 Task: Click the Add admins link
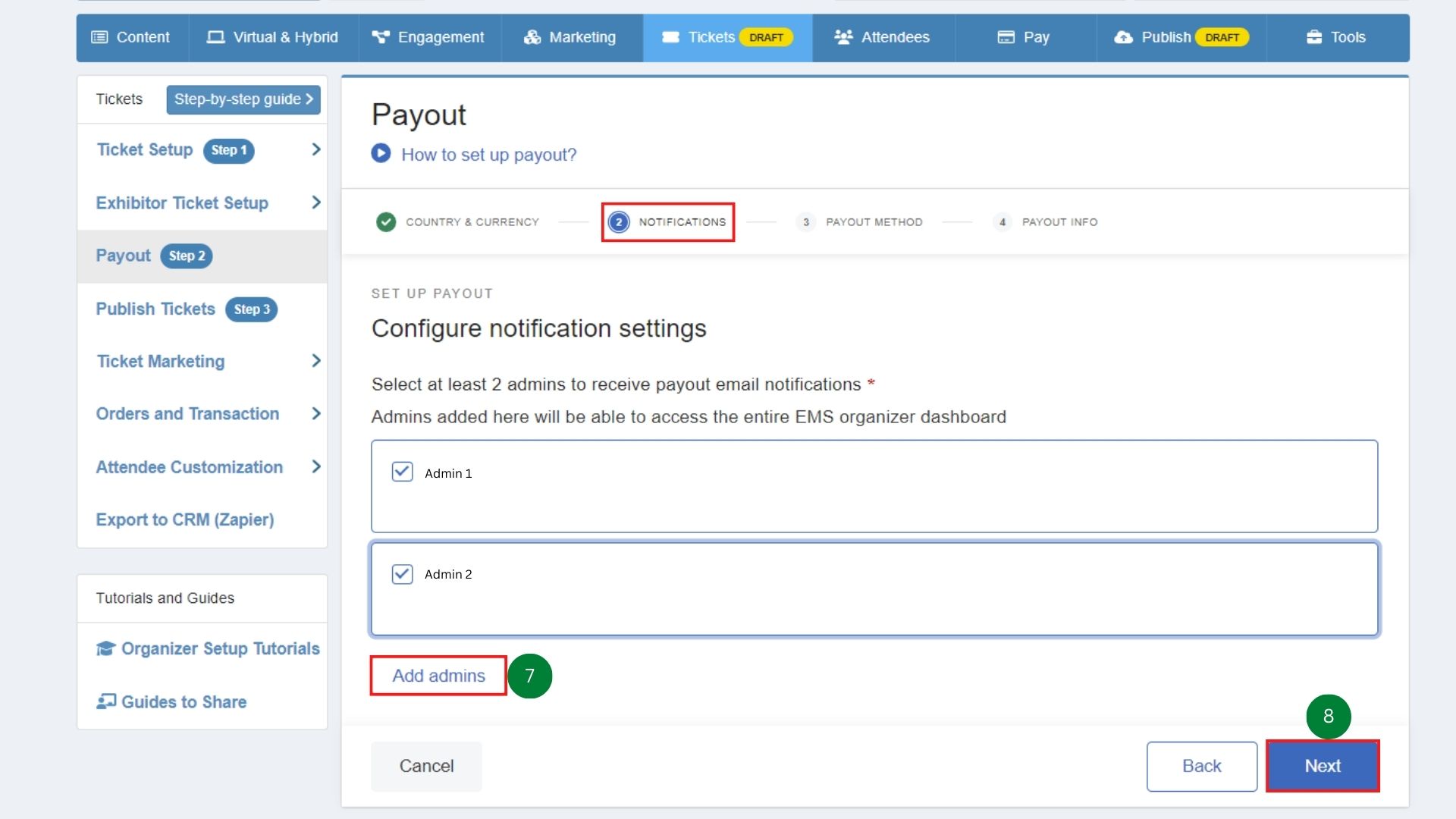(438, 676)
